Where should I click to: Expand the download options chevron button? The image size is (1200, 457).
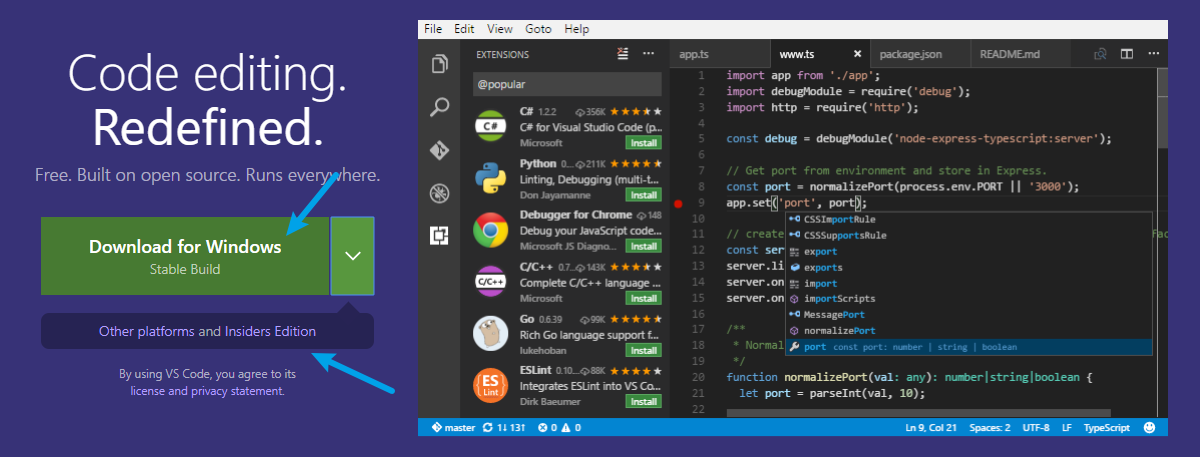click(x=352, y=256)
